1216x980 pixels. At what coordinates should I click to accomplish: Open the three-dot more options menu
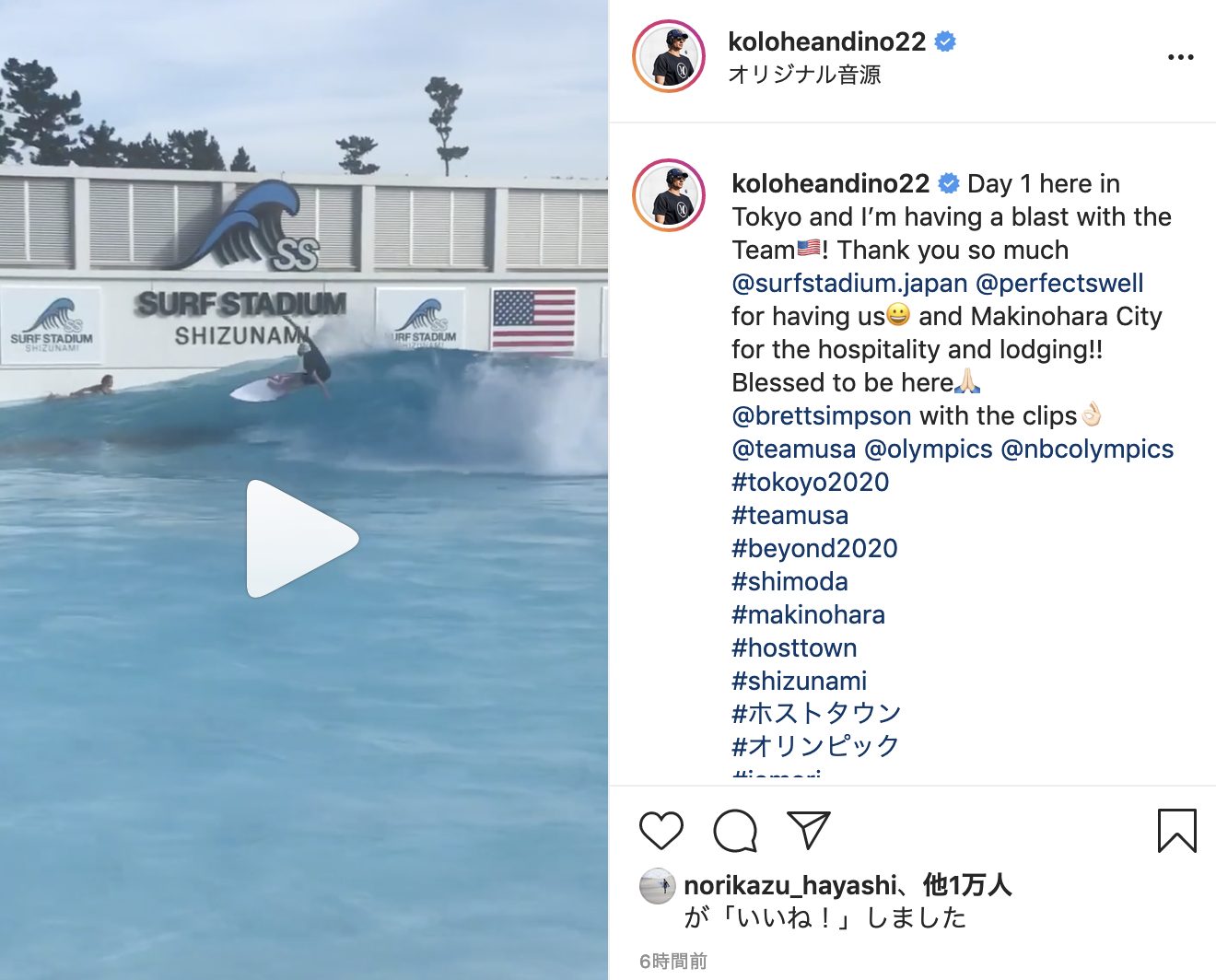pos(1180,57)
